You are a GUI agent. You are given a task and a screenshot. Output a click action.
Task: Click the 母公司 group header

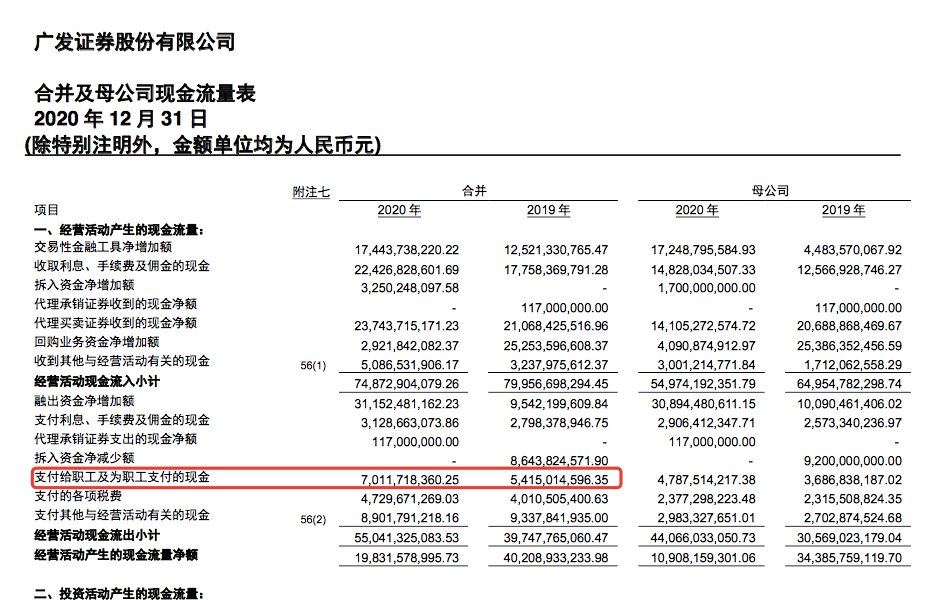(x=770, y=191)
